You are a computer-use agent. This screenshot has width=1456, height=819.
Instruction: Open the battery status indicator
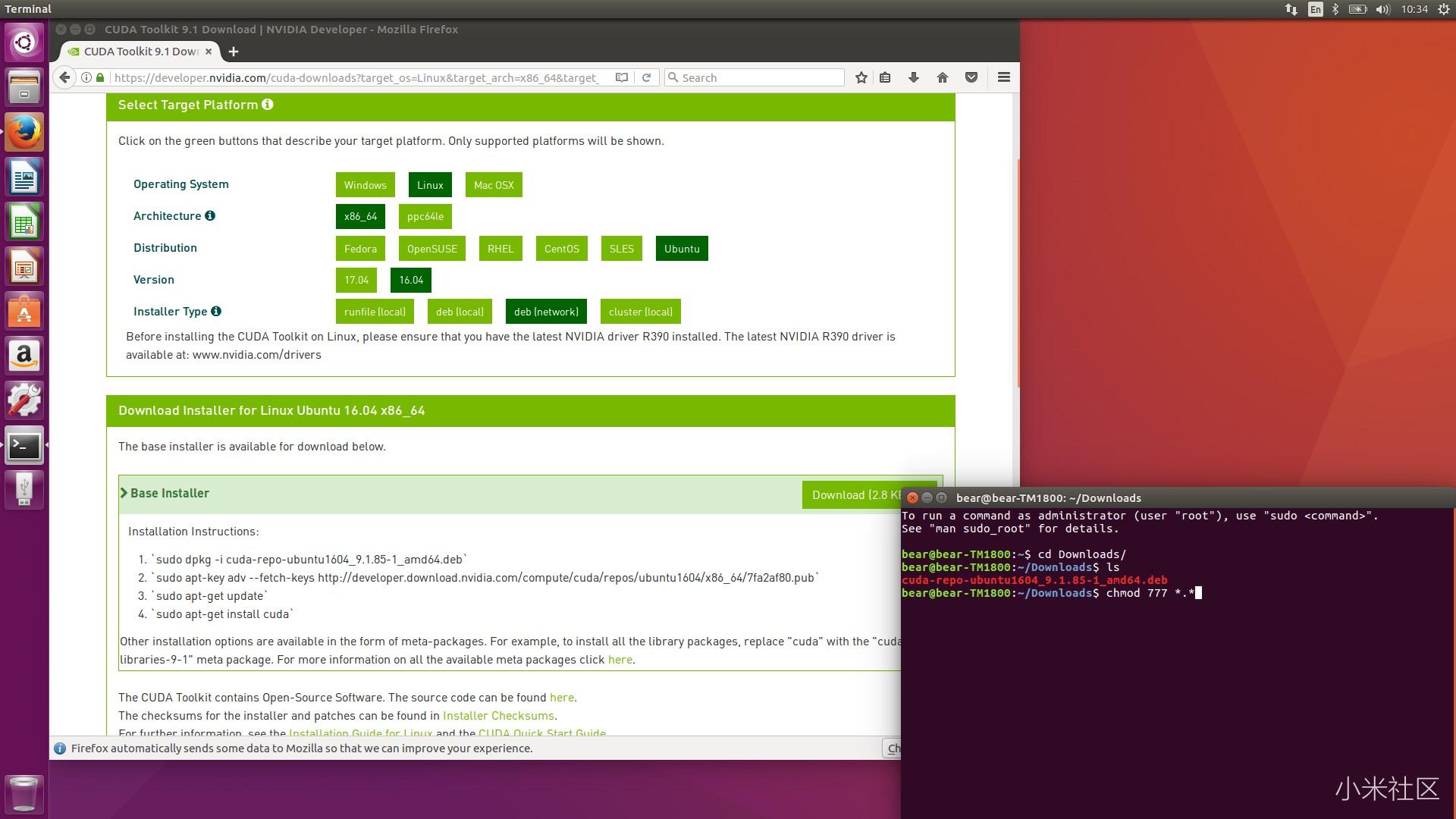point(1357,9)
